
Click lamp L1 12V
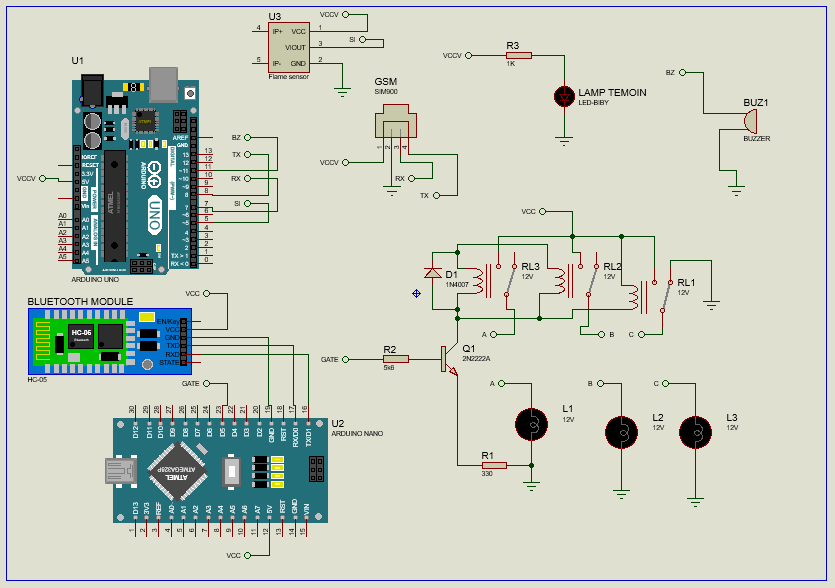pos(530,424)
